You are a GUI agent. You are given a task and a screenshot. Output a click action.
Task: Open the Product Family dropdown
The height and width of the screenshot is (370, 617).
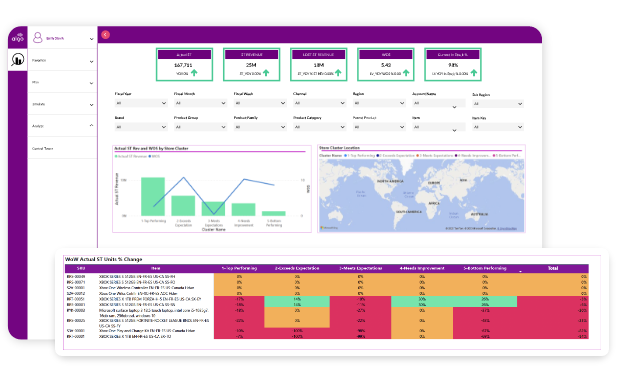pyautogui.click(x=260, y=127)
